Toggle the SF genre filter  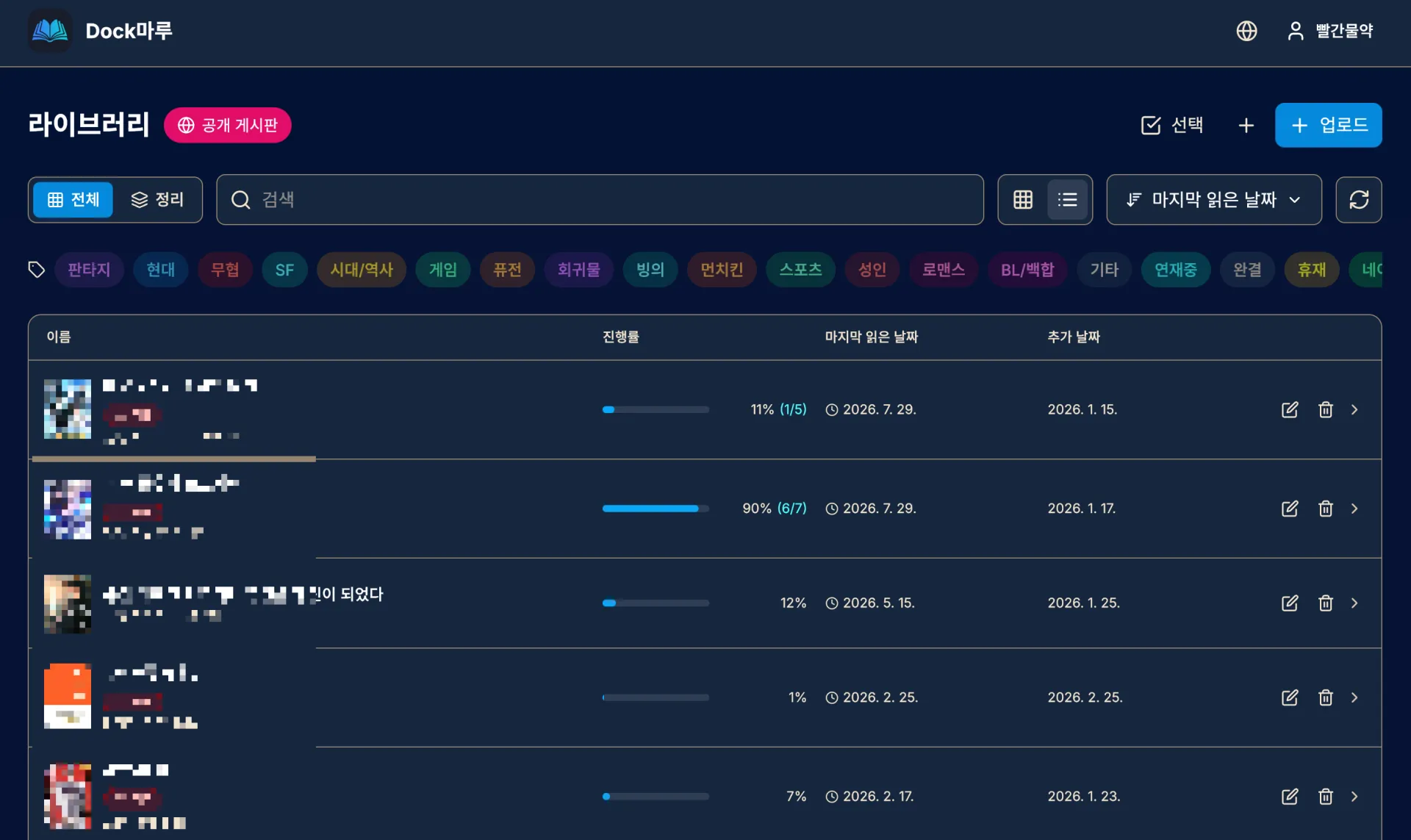[x=284, y=270]
